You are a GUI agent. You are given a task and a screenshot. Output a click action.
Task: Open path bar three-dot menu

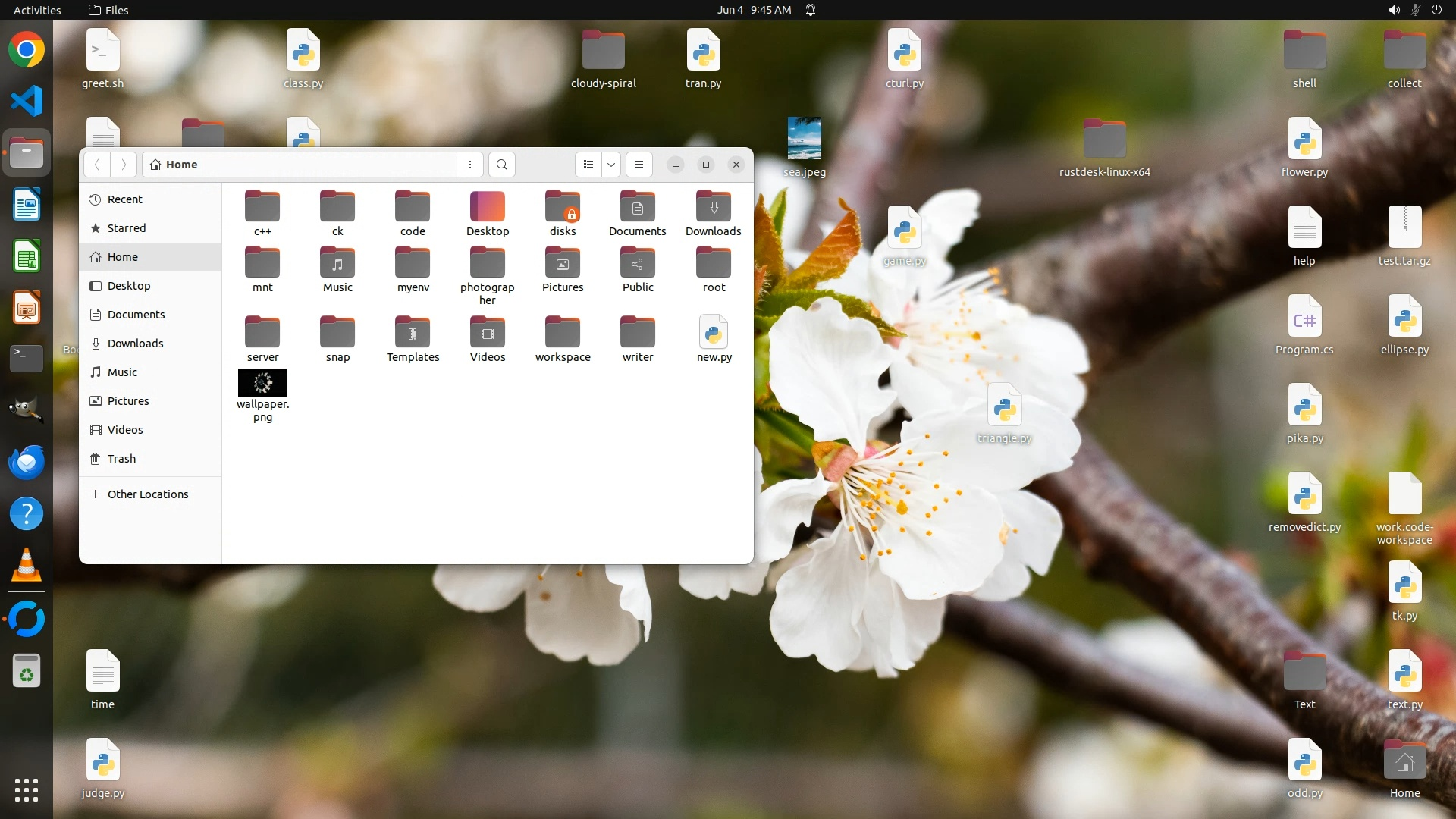pyautogui.click(x=470, y=165)
